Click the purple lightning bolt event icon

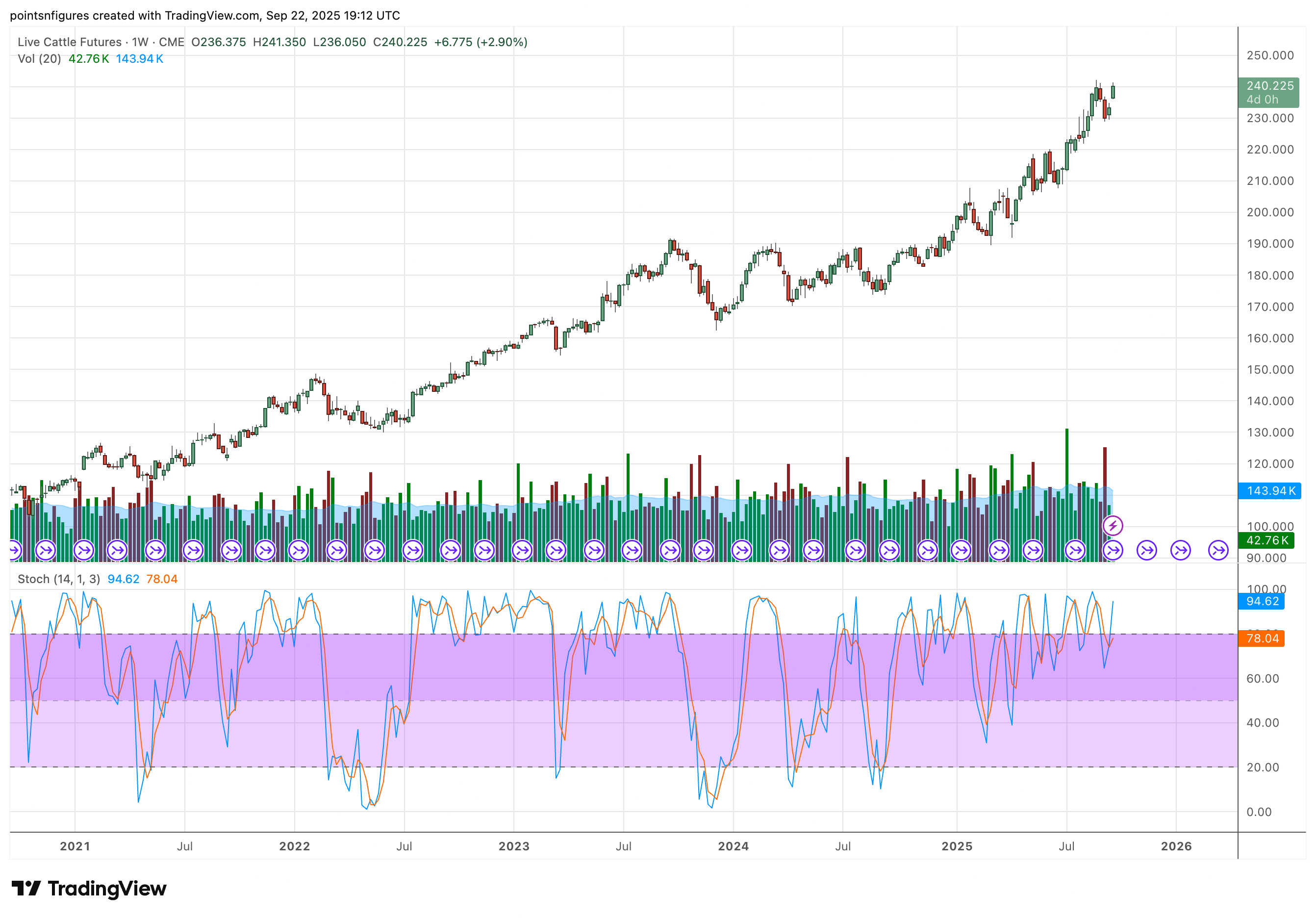coord(1113,525)
